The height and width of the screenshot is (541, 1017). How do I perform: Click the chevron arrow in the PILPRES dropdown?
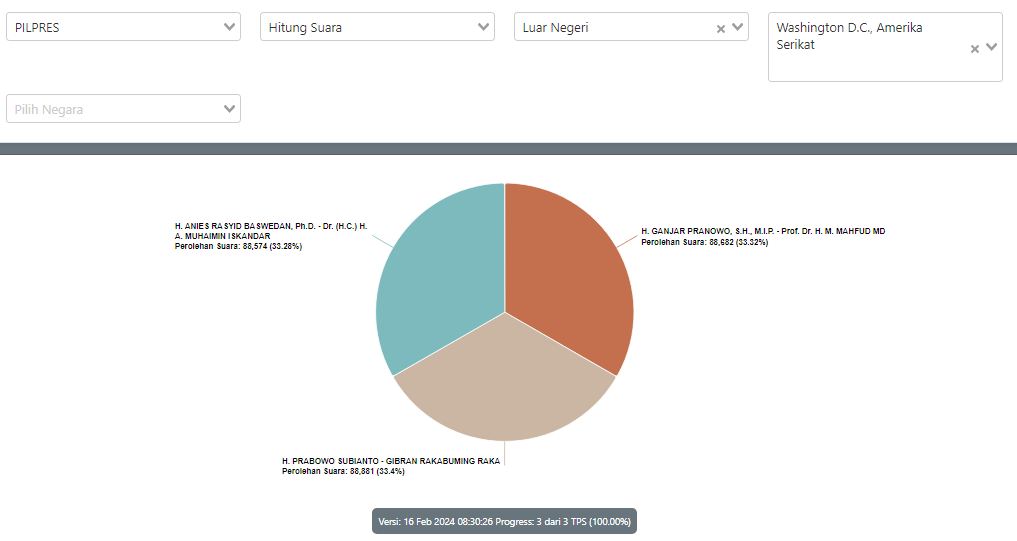(x=230, y=27)
